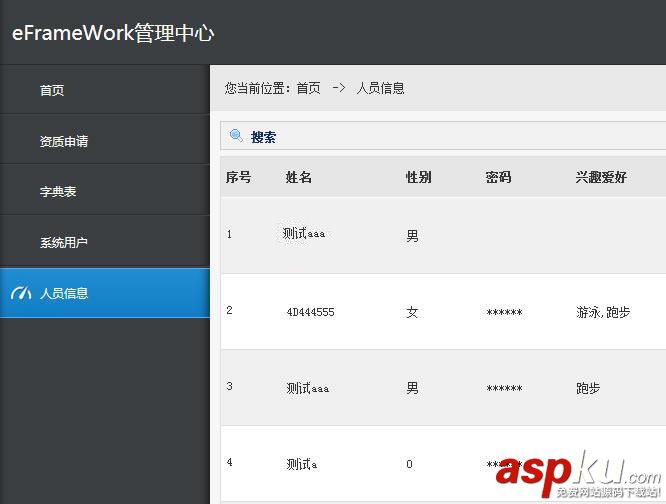Image resolution: width=666 pixels, height=504 pixels.
Task: Click the 性别 column header
Action: click(419, 177)
